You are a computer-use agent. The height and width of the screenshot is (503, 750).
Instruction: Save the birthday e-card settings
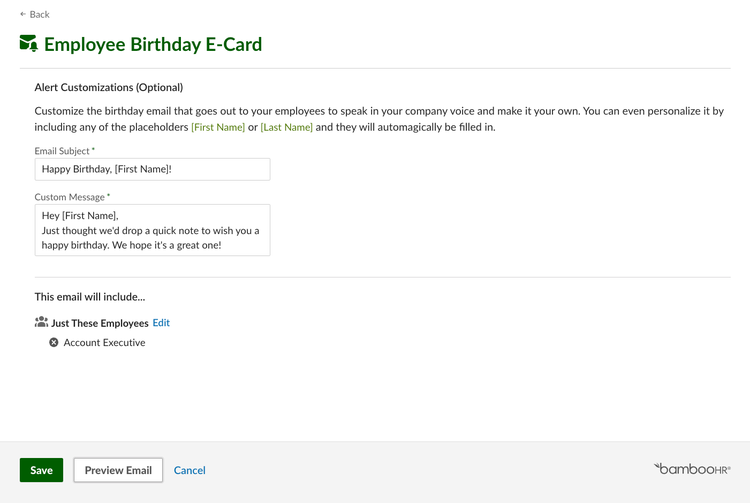[41, 470]
